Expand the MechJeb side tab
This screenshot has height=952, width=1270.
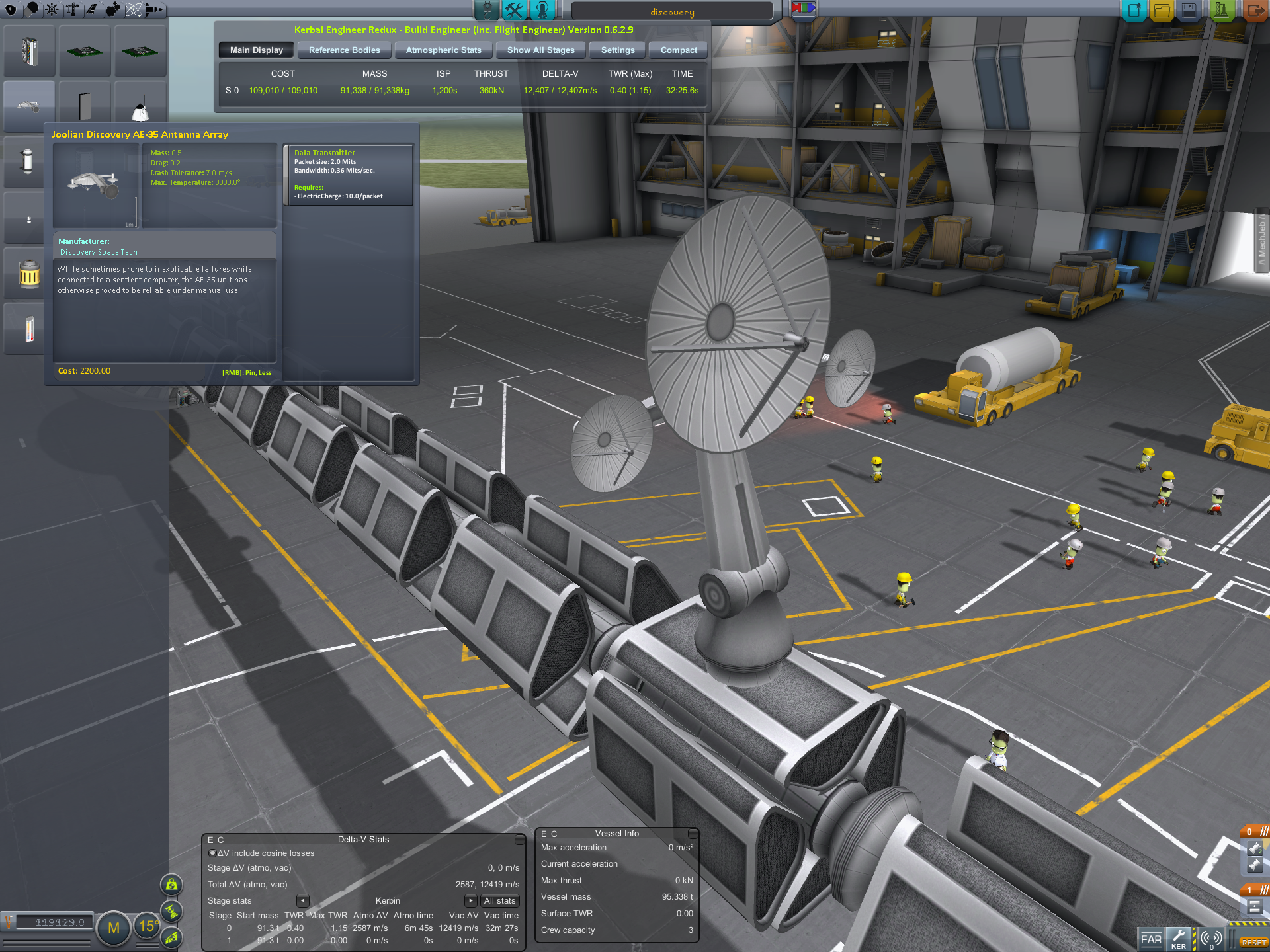1262,240
